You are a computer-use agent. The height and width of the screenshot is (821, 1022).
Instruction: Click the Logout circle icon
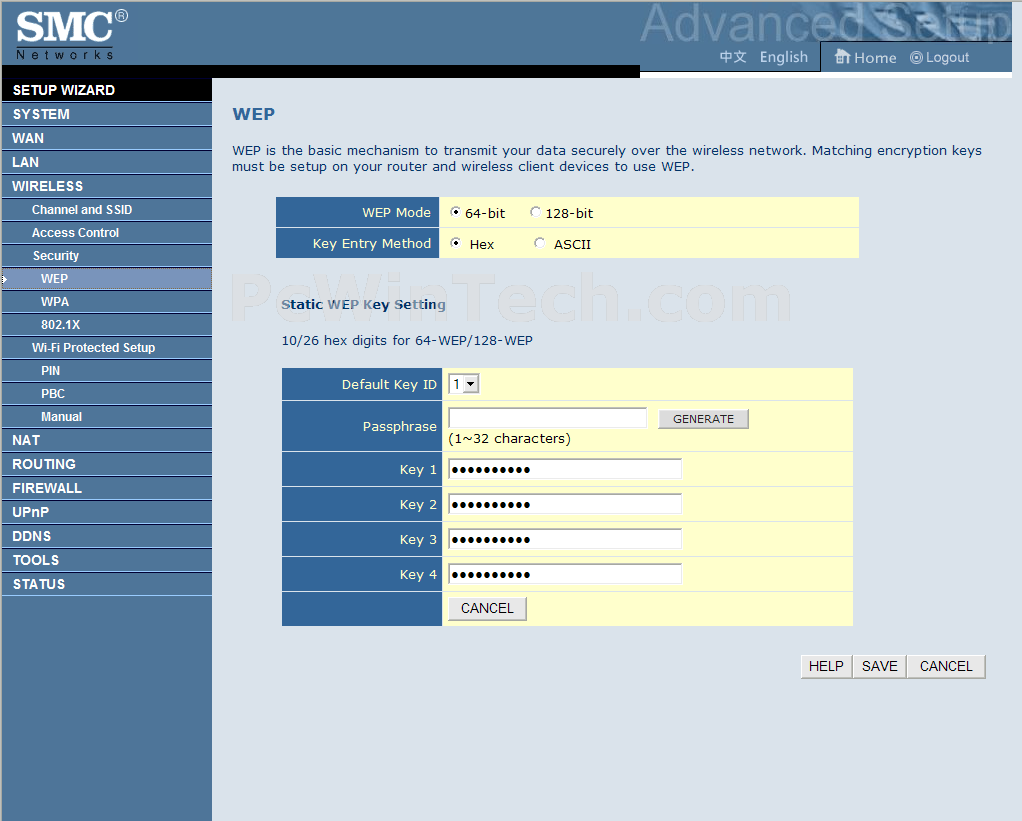[x=916, y=58]
